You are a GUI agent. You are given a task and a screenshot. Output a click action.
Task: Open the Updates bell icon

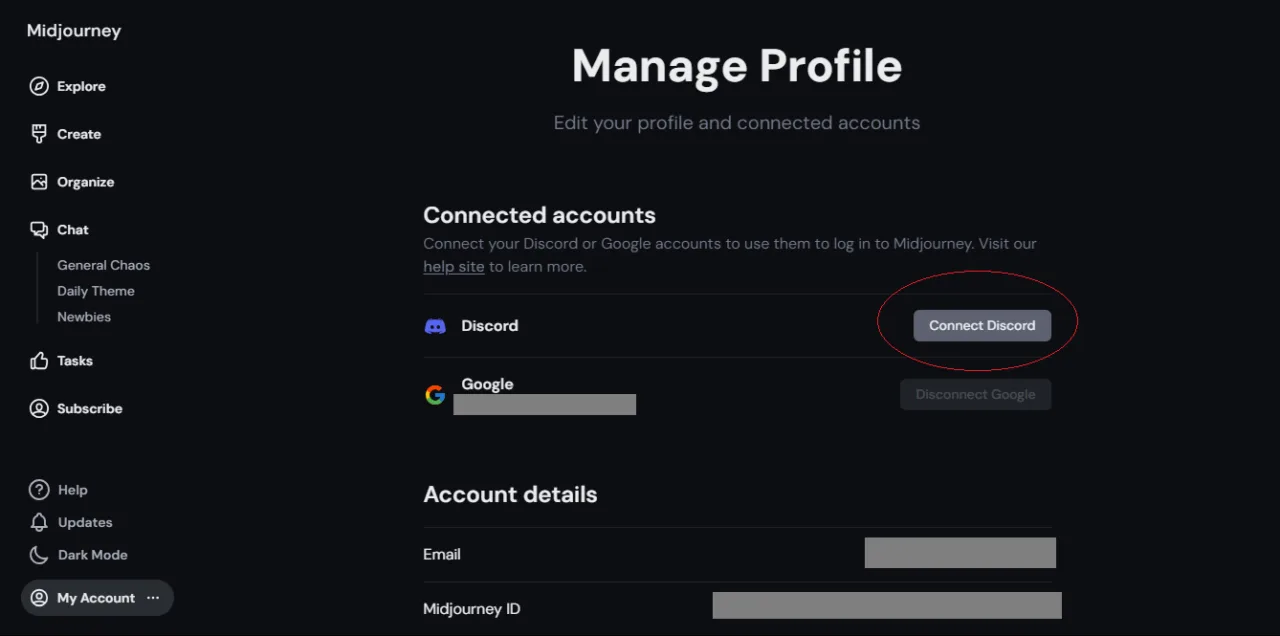tap(39, 522)
